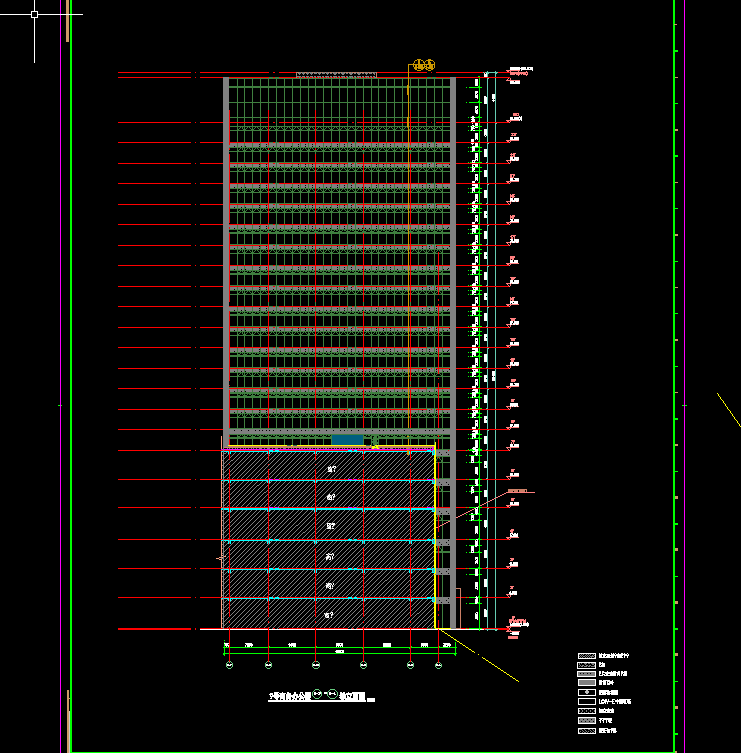Click the first hatch sample in the legend
741x753 pixels.
[587, 657]
